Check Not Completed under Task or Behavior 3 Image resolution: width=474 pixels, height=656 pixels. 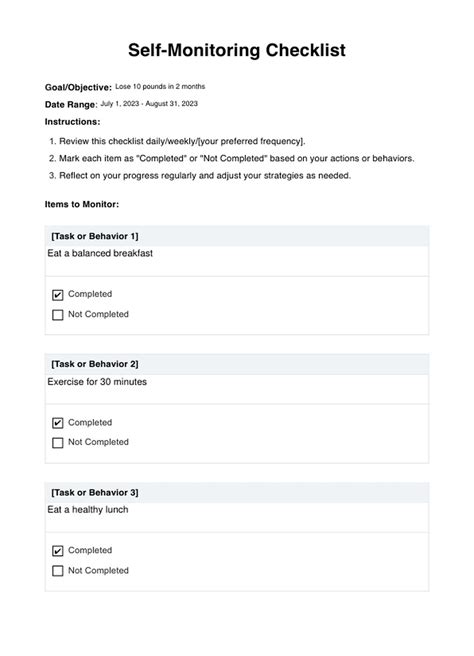tap(57, 571)
